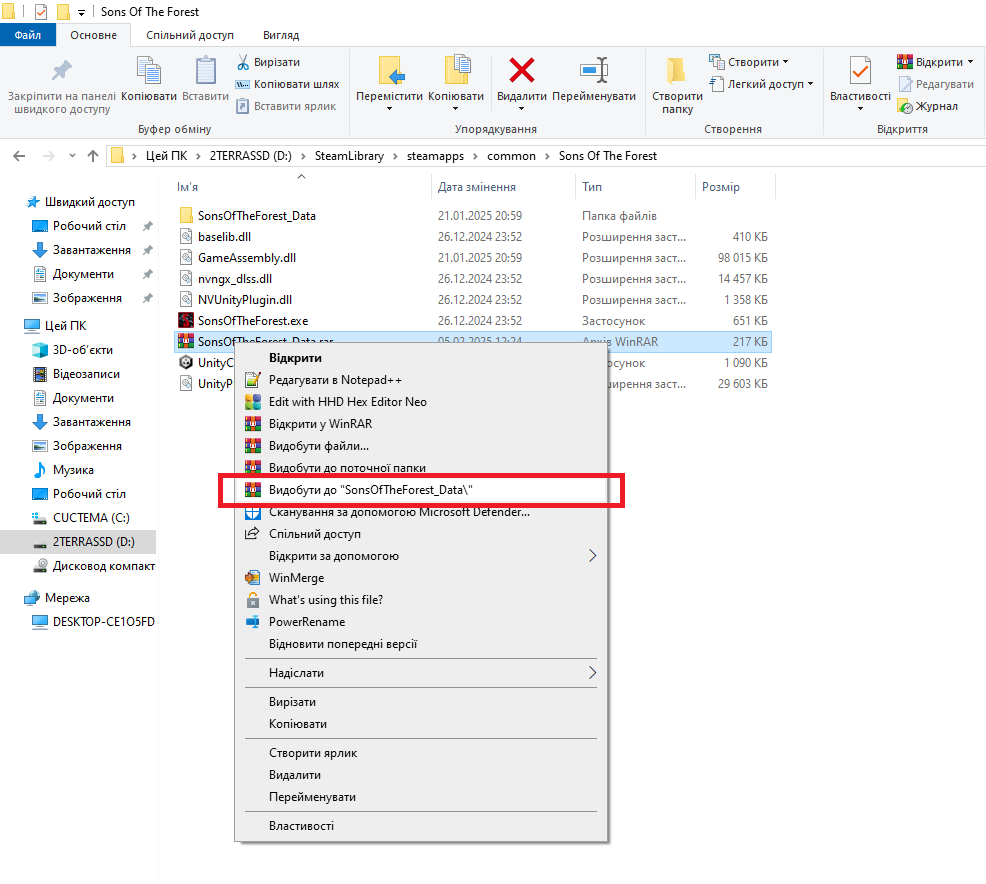This screenshot has width=986, height=884.
Task: Open the quick access toolbar customize arrow
Action: 81,12
